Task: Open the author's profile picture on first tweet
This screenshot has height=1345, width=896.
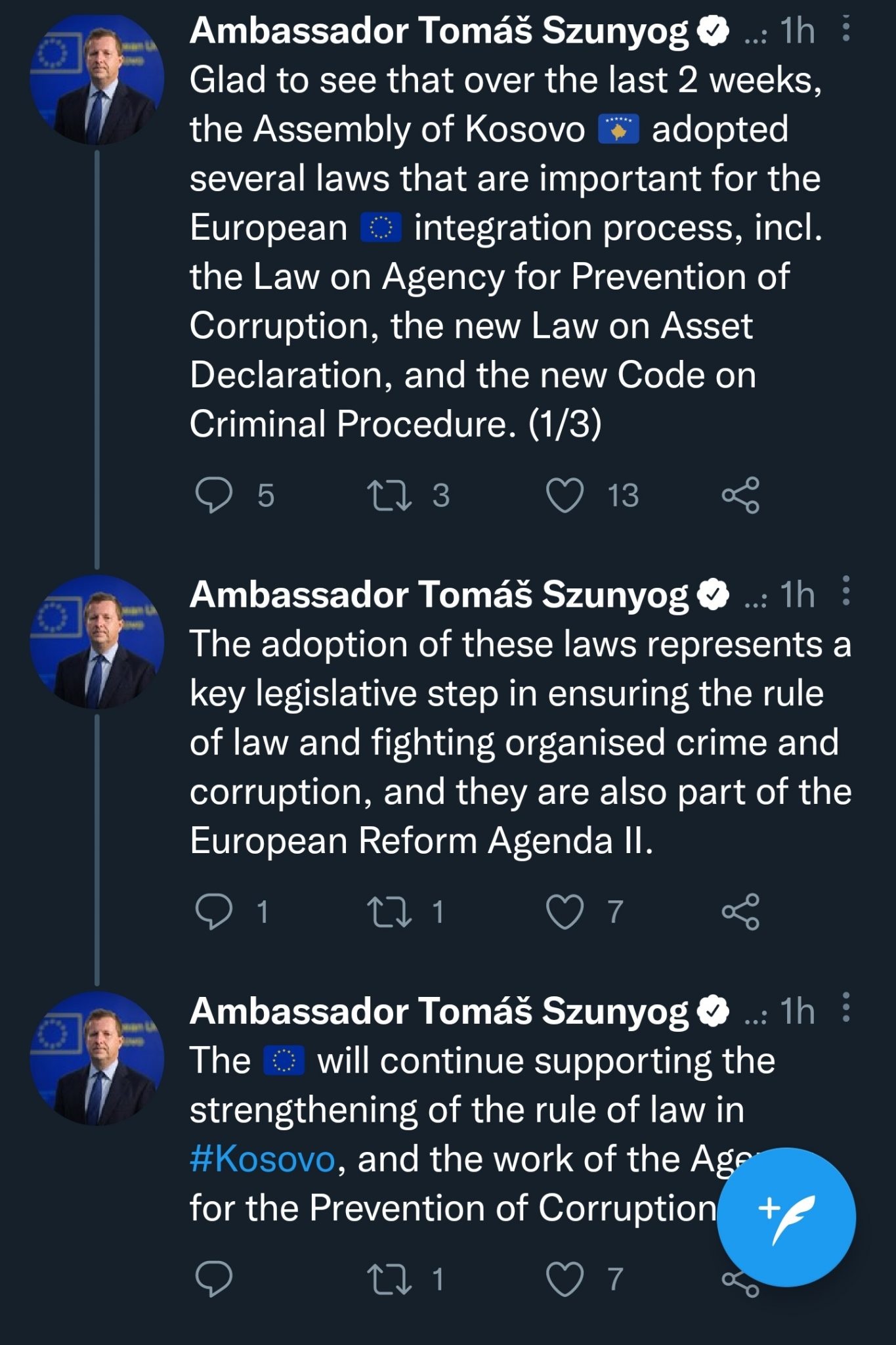Action: (97, 80)
